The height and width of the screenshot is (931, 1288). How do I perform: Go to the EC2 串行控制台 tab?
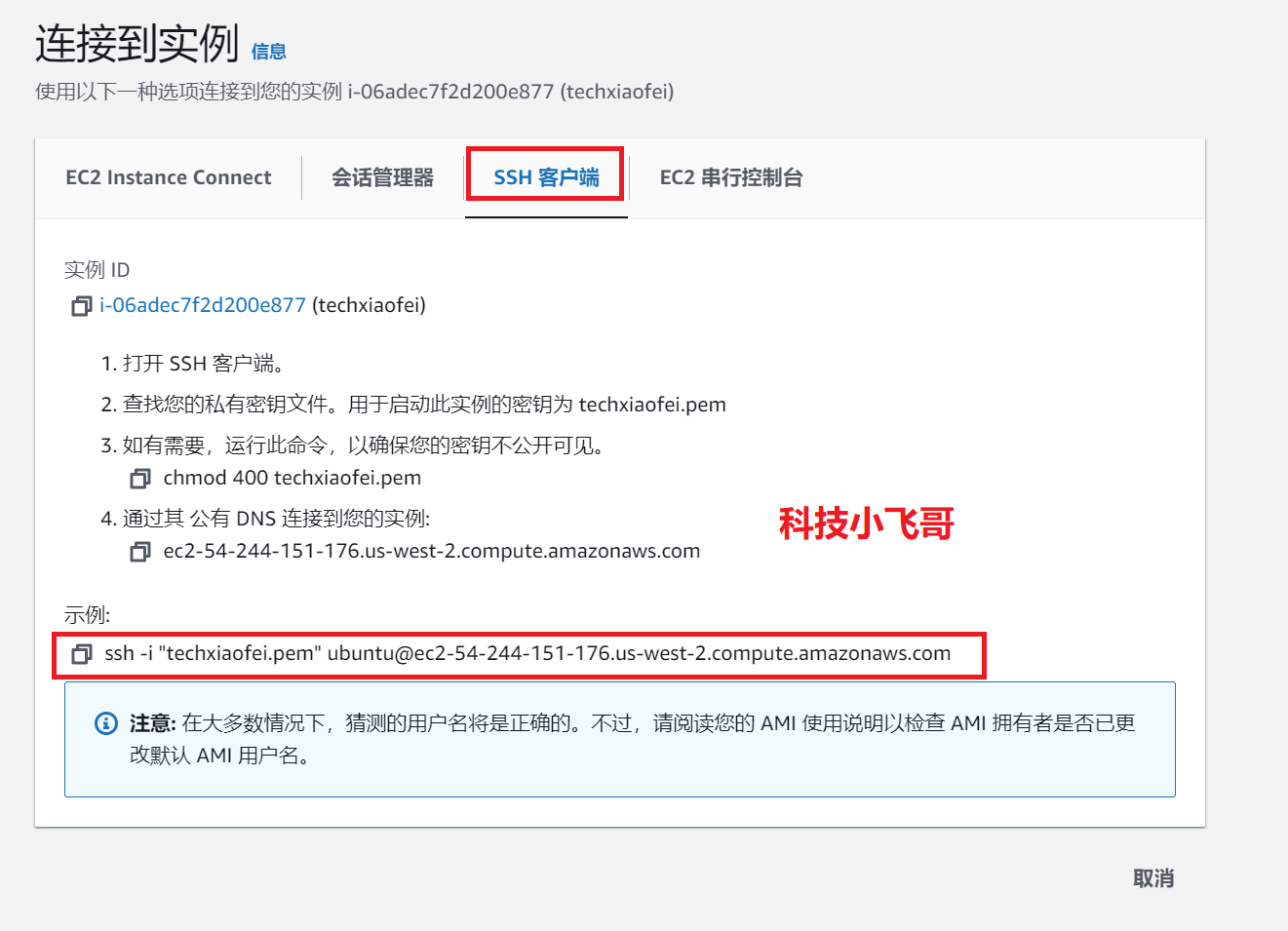731,177
